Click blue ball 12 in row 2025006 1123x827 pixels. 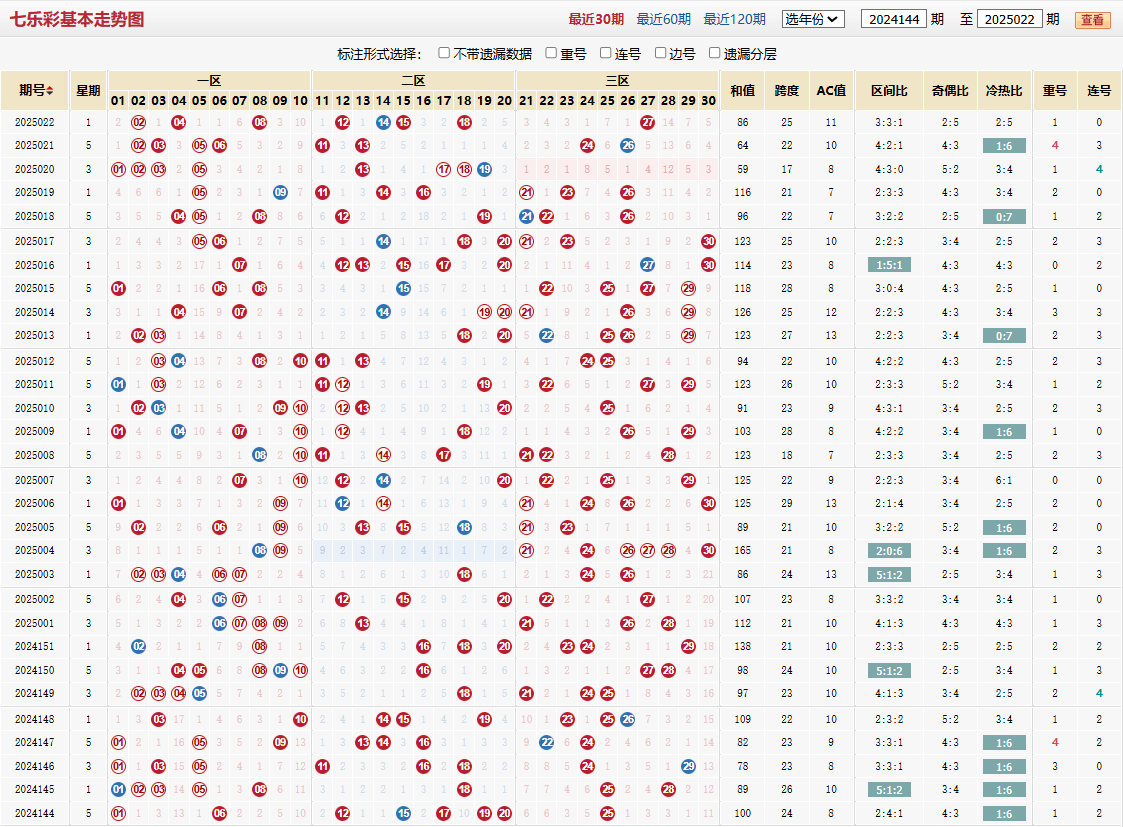342,503
